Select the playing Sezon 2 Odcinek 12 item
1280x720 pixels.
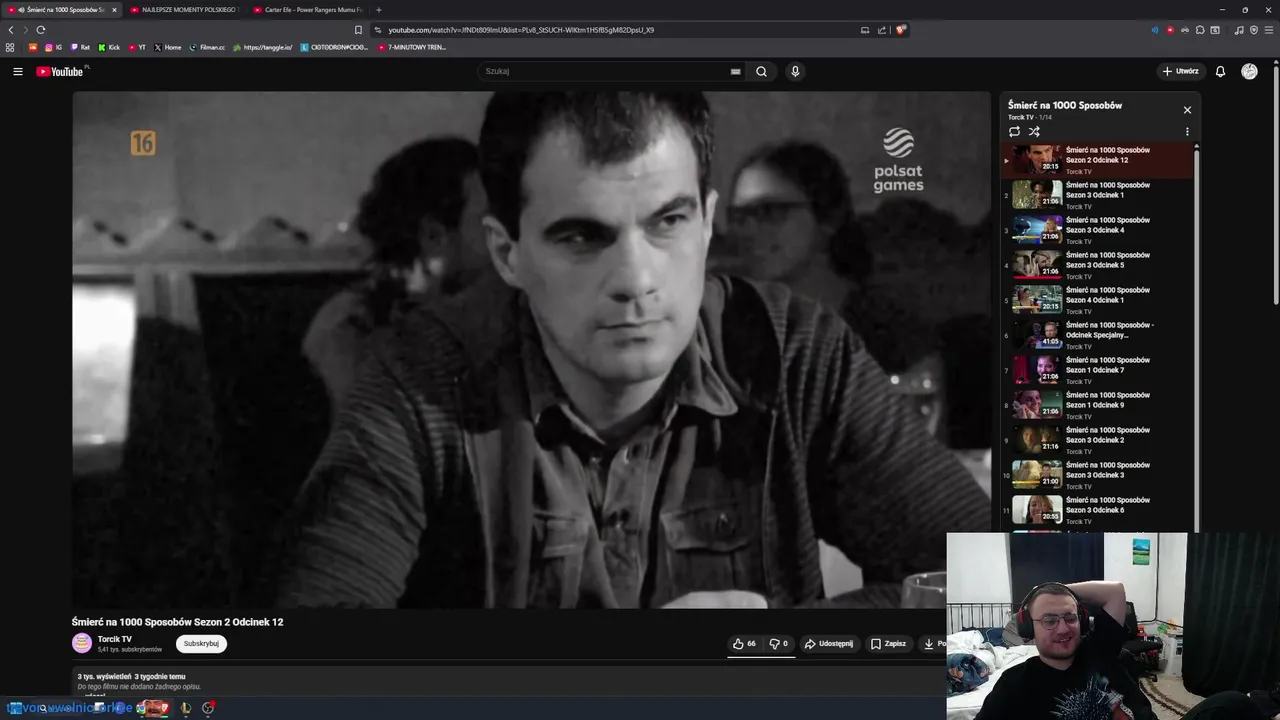click(x=1097, y=159)
